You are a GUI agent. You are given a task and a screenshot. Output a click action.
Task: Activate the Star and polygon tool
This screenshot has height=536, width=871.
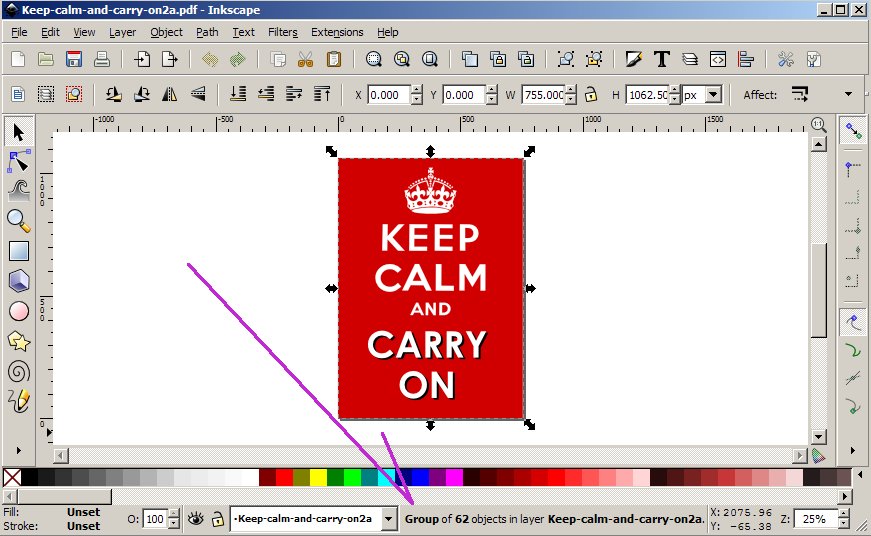(x=19, y=341)
